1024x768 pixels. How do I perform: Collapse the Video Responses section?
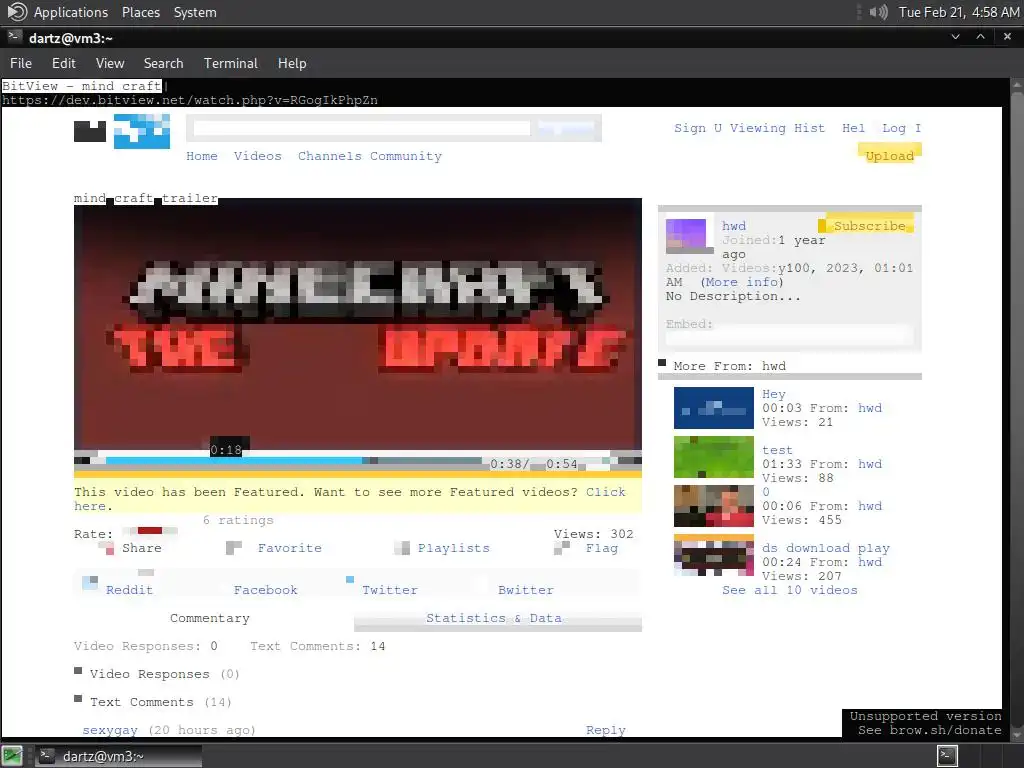[78, 671]
